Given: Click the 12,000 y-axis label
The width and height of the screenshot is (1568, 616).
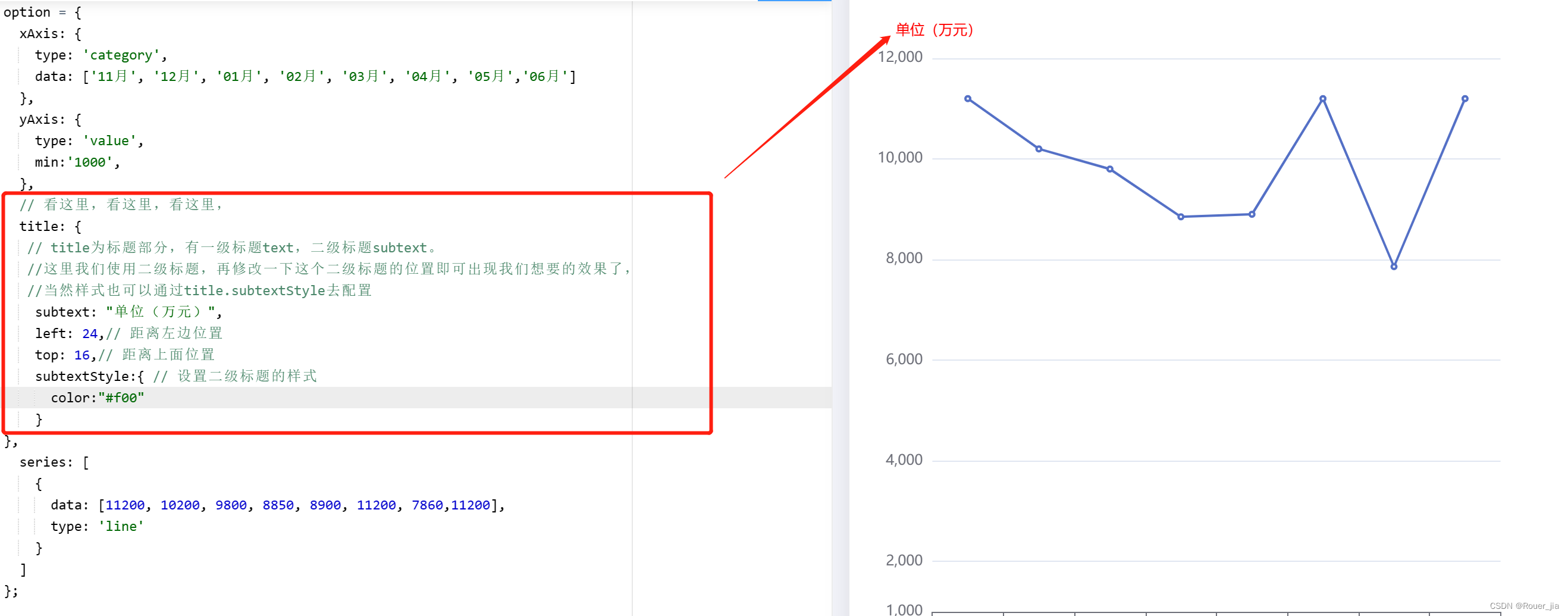Looking at the screenshot, I should [x=899, y=57].
